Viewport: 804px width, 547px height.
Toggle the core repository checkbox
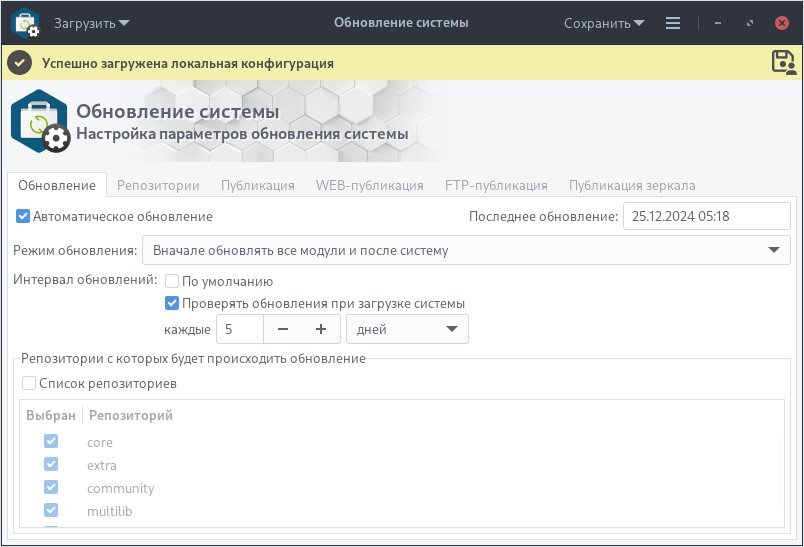tap(51, 441)
